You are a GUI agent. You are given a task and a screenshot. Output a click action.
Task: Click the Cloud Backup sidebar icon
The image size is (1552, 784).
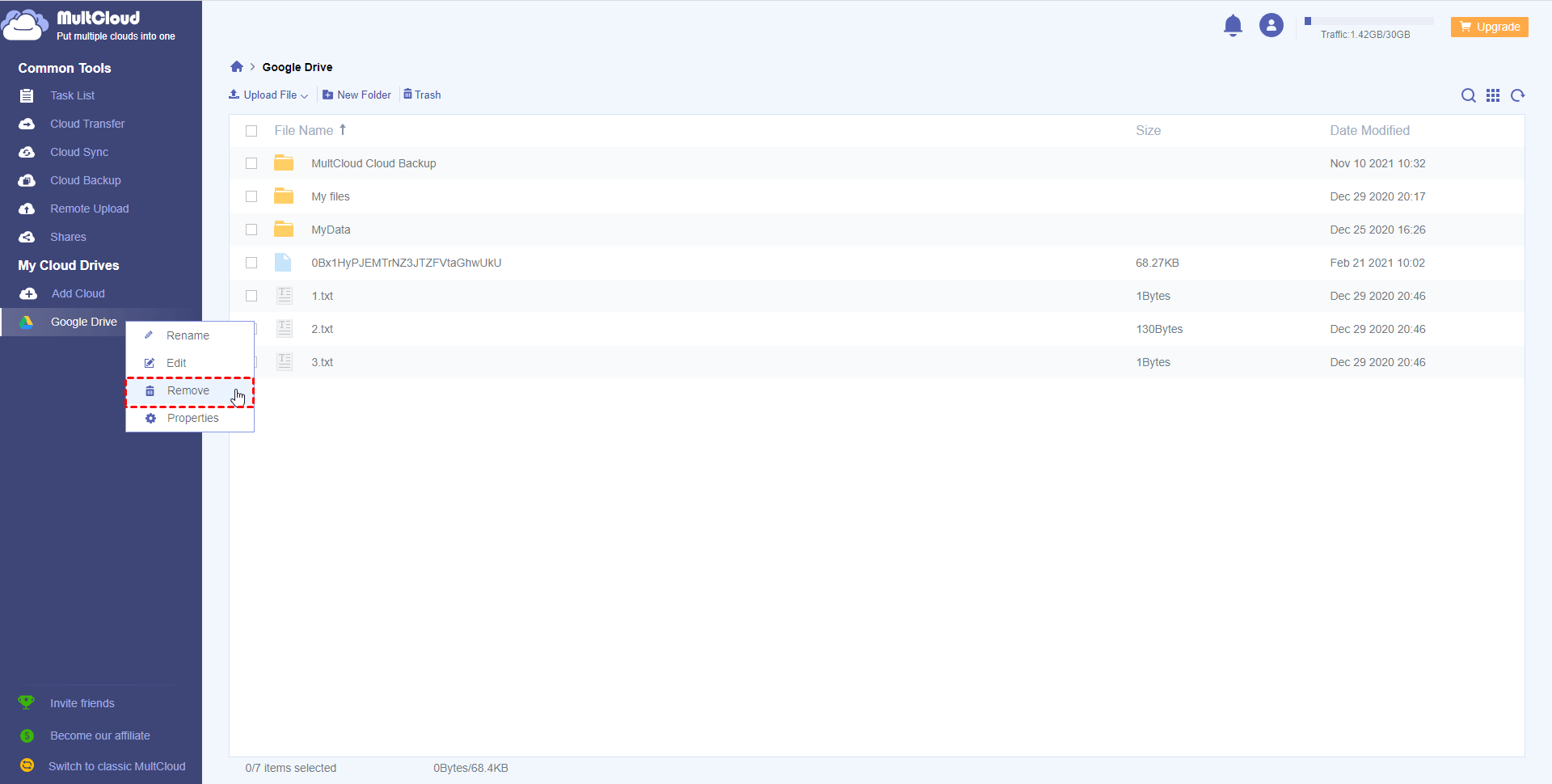click(x=27, y=180)
